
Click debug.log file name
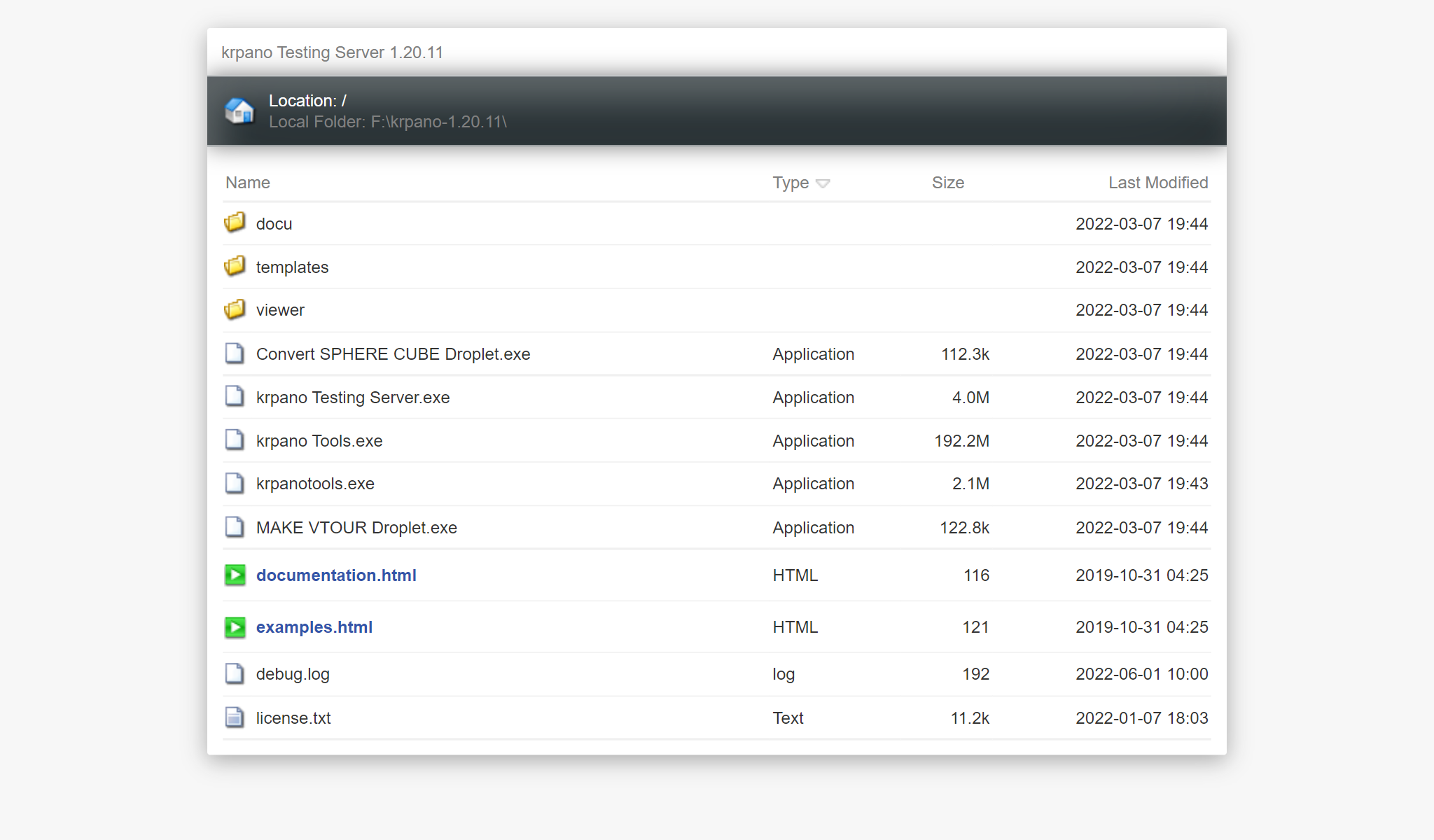coord(293,674)
